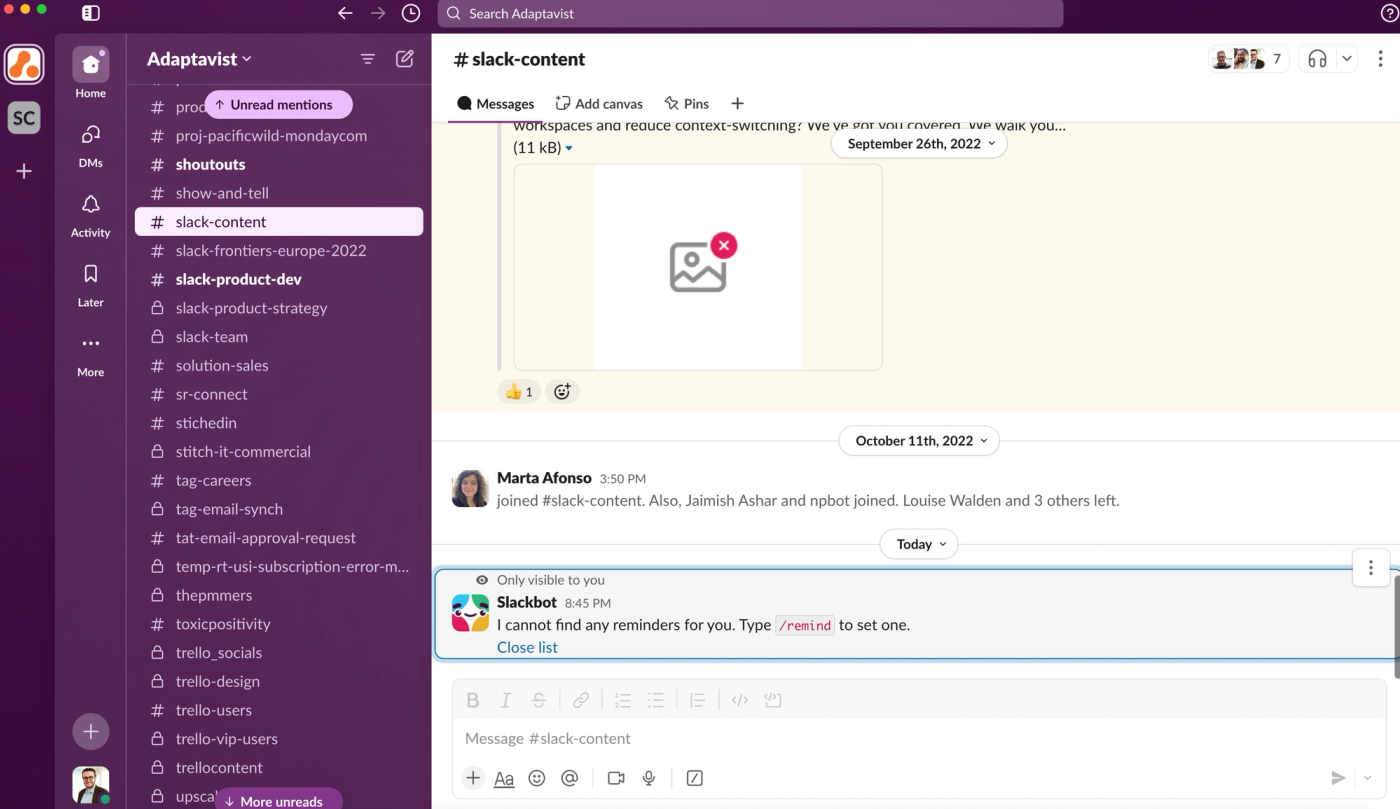Click the Search Adaptavist field
Viewport: 1400px width, 809px height.
click(750, 13)
